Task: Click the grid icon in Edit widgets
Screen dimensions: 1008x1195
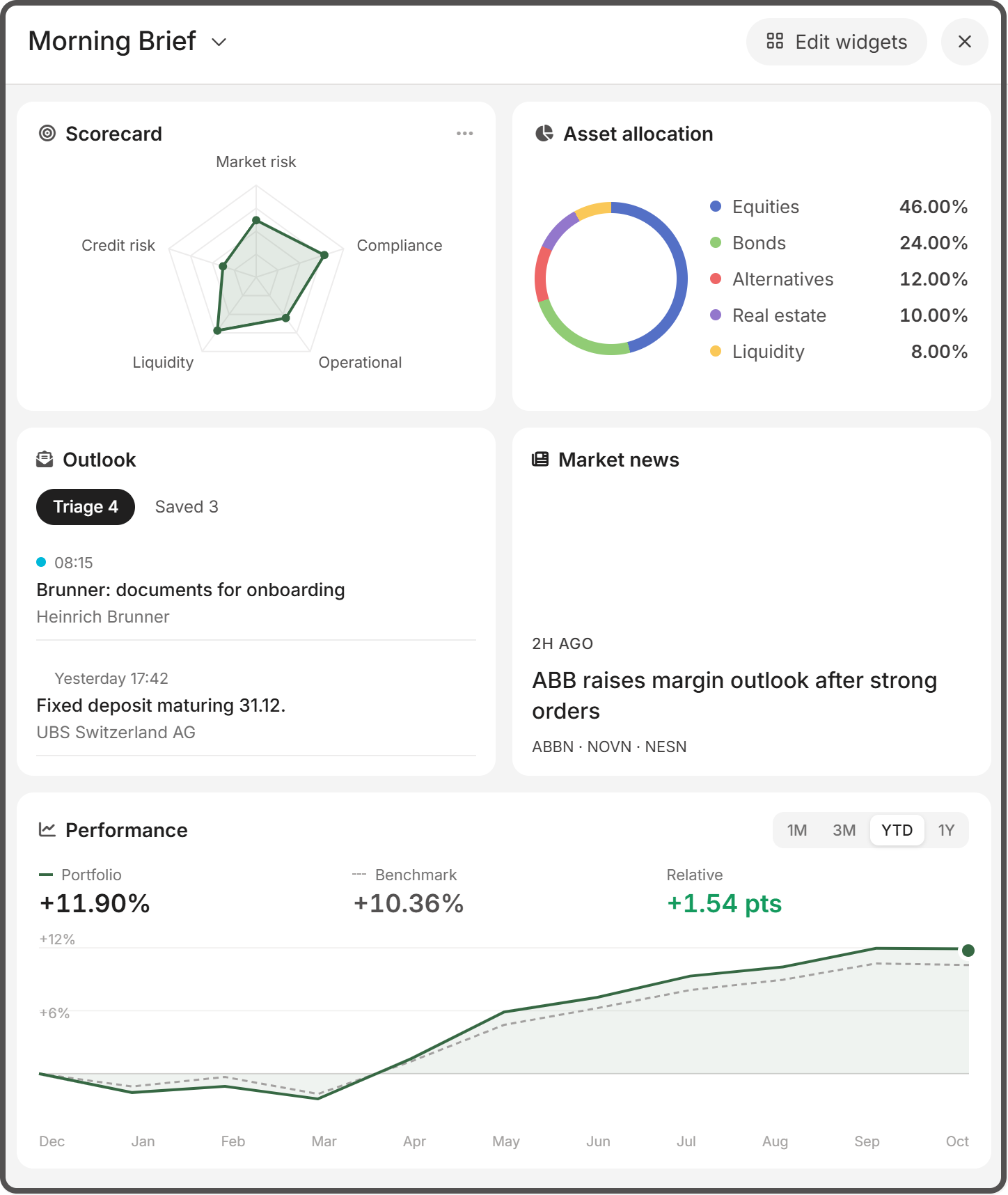Action: (x=775, y=41)
